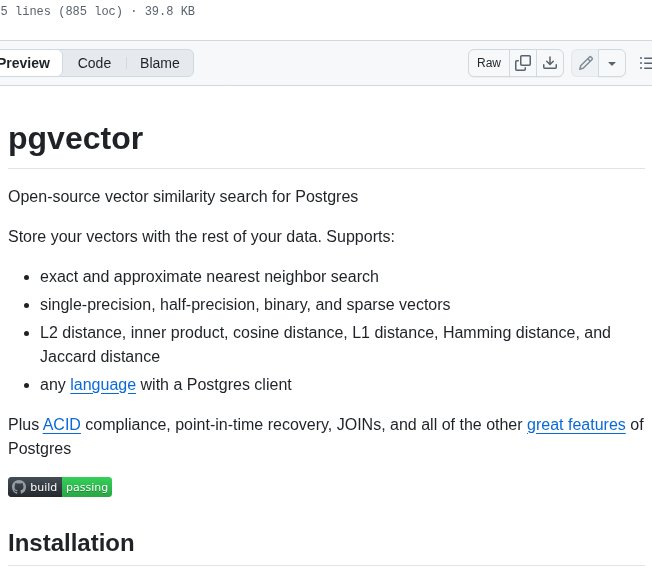652x568 pixels.
Task: Download raw file icon
Action: pos(550,63)
